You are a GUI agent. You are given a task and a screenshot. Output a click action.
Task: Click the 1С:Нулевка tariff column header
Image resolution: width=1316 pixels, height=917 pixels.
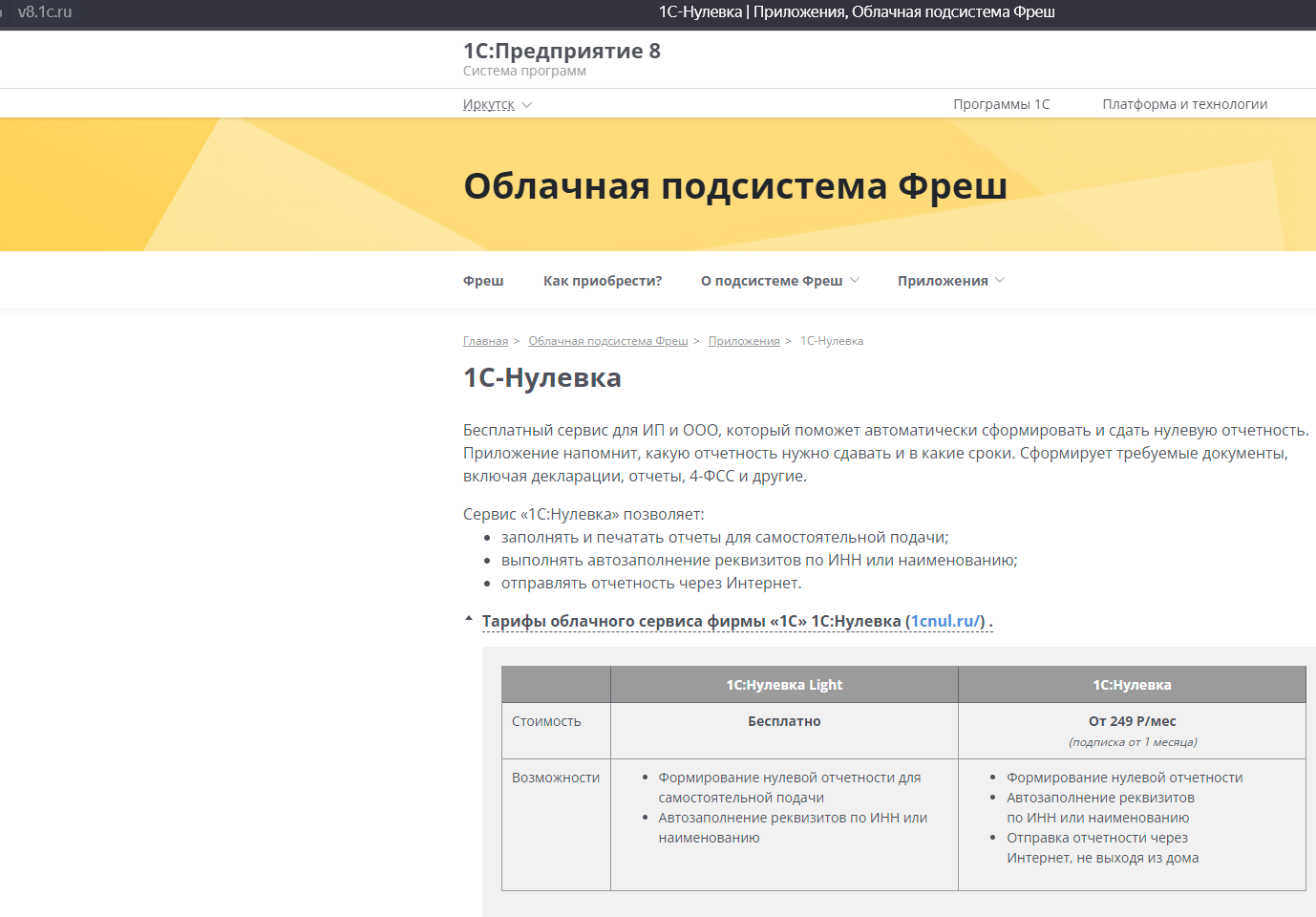point(1132,685)
